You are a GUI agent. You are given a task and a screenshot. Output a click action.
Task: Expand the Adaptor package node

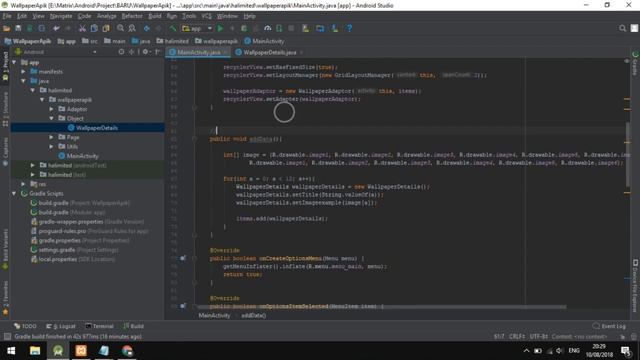pyautogui.click(x=51, y=109)
